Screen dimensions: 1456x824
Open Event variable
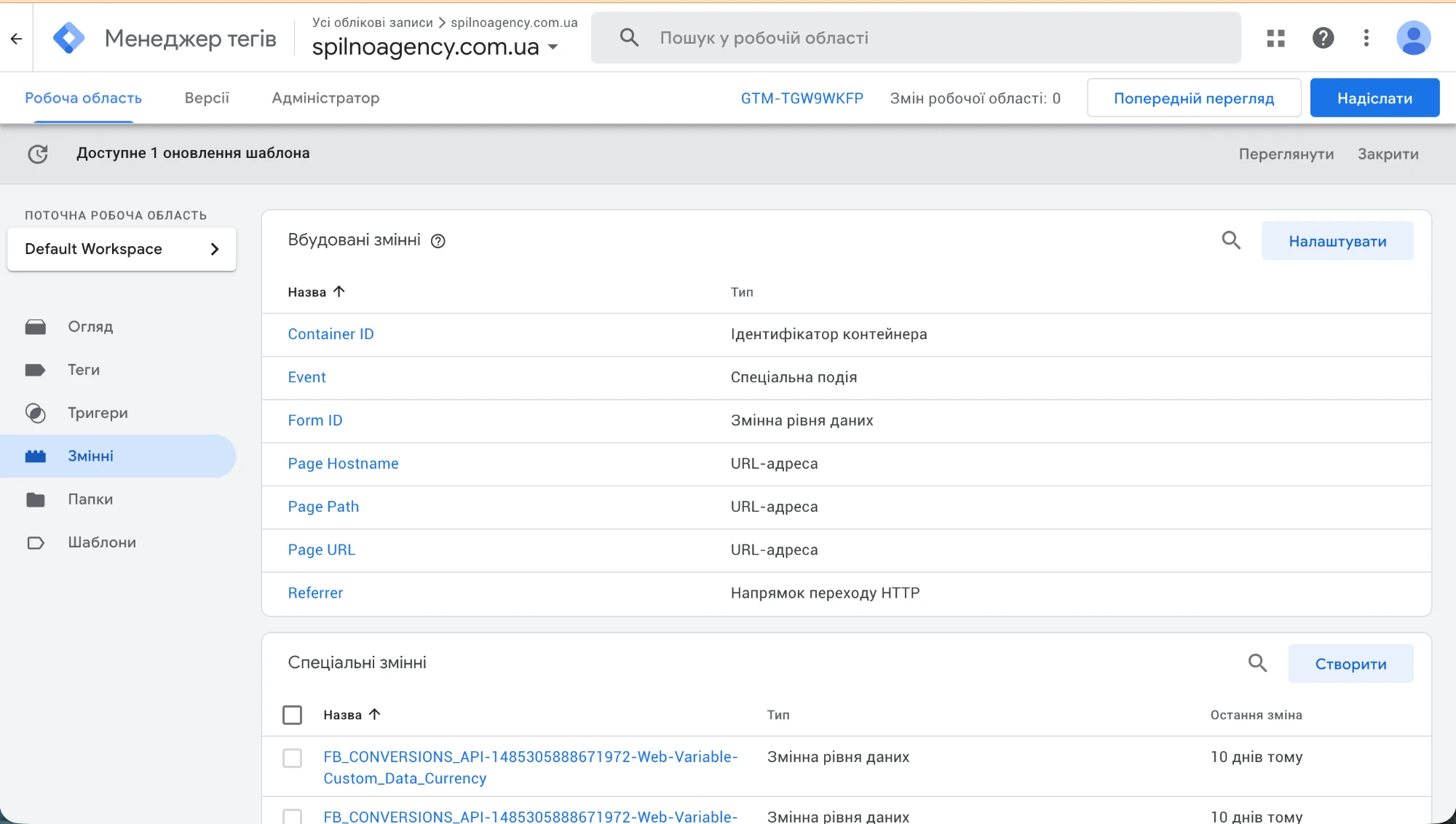[306, 377]
